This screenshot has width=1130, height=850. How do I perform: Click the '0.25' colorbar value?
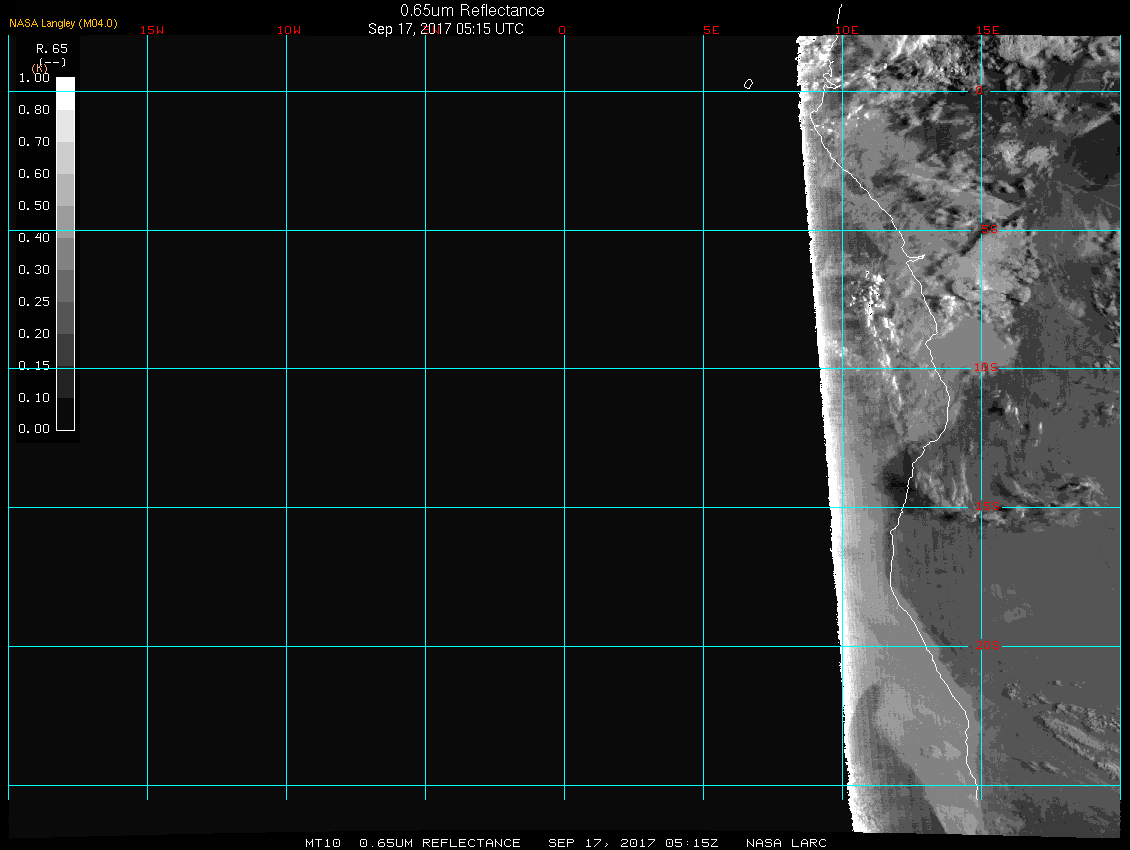point(34,301)
